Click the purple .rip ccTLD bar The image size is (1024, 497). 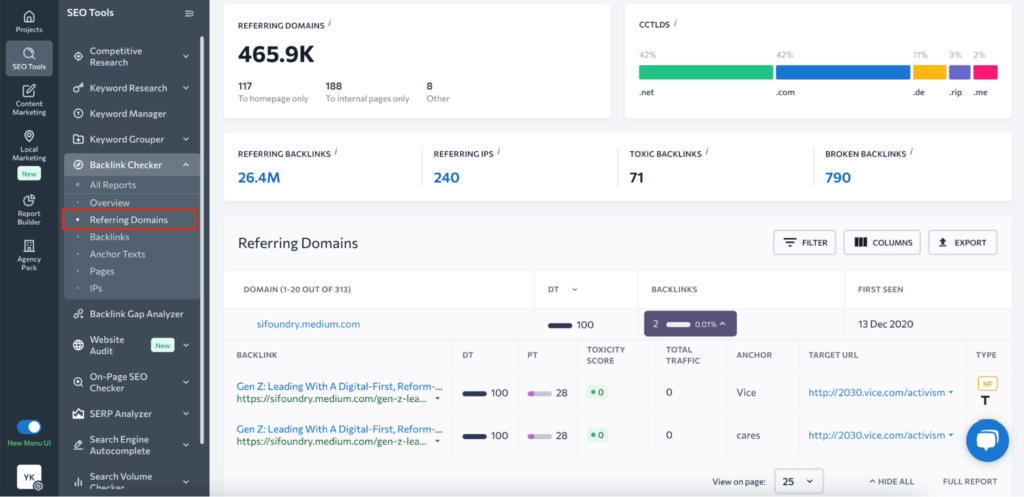click(959, 72)
